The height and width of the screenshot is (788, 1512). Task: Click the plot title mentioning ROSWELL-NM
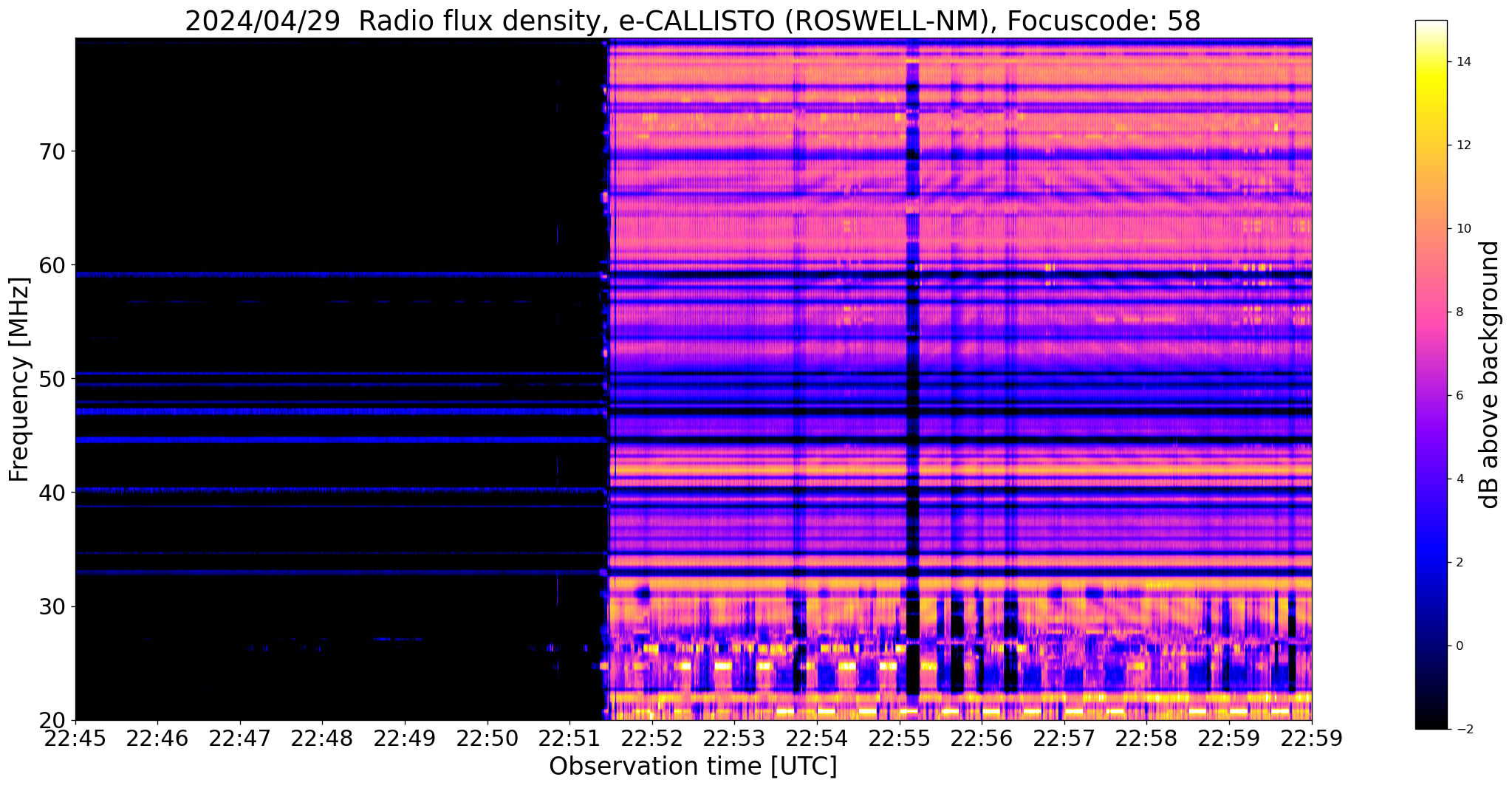(693, 21)
